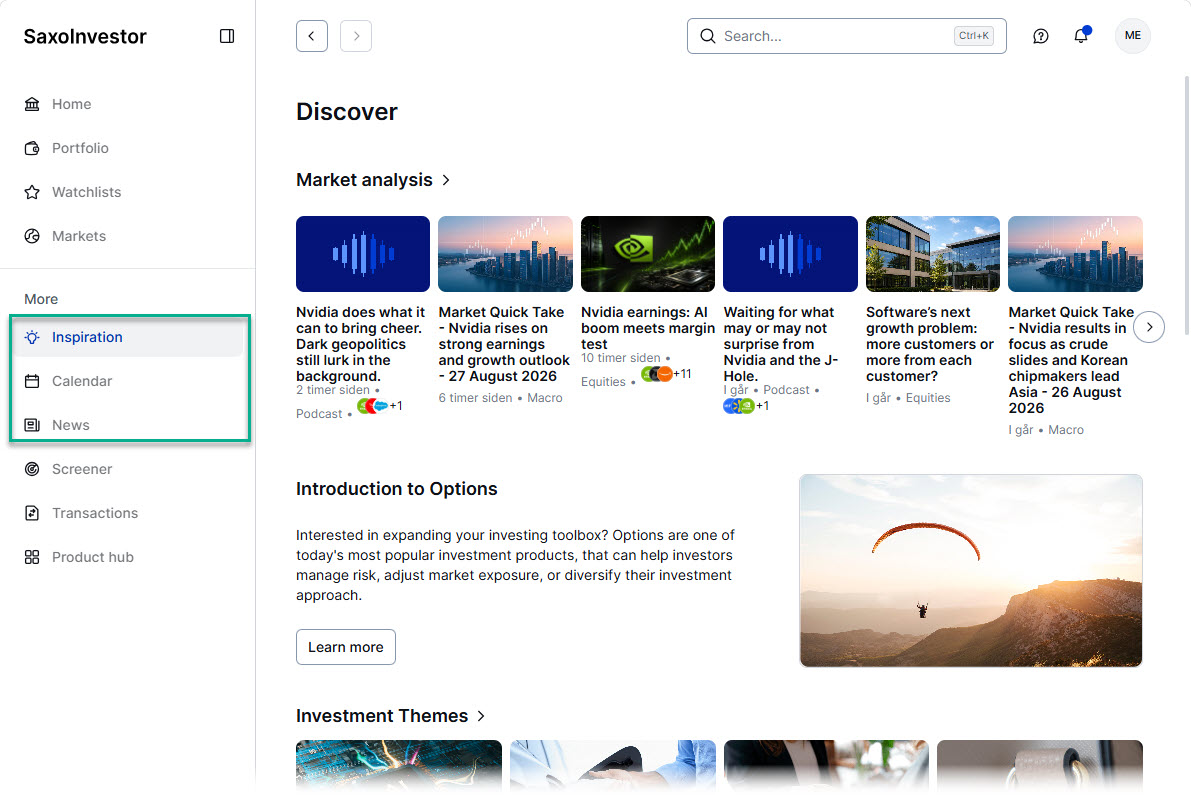Click the search magnifier icon
The image size is (1191, 795).
coord(707,36)
